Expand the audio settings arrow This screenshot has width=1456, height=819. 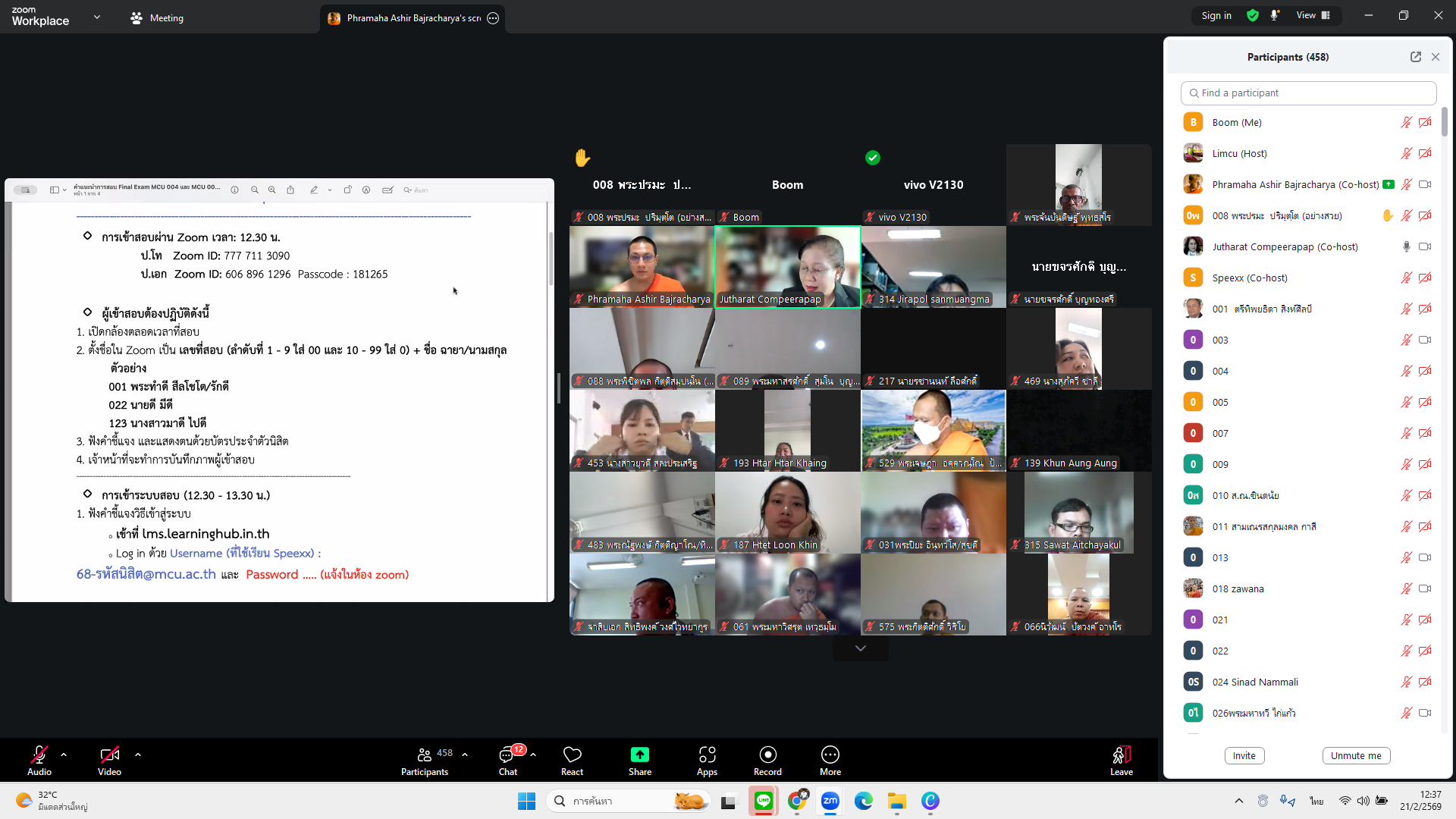(64, 755)
